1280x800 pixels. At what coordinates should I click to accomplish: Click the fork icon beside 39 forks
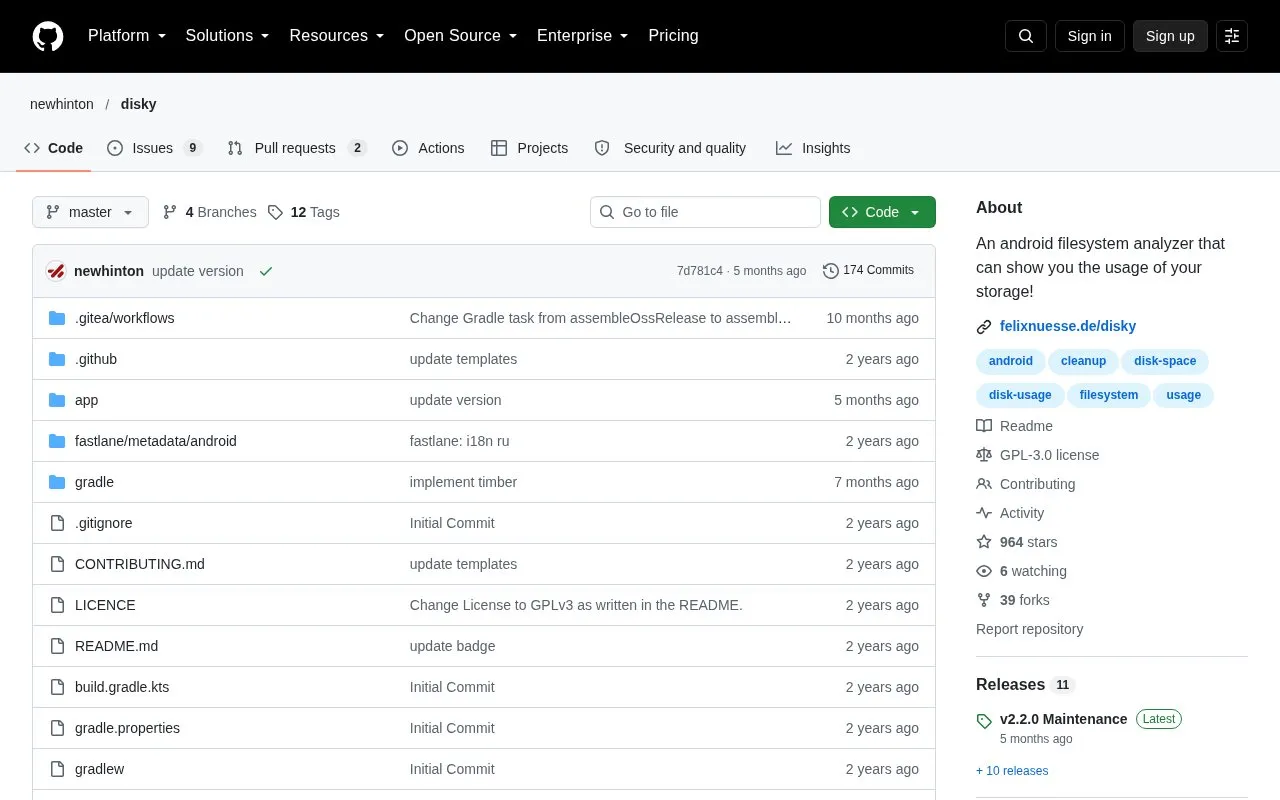(x=984, y=600)
